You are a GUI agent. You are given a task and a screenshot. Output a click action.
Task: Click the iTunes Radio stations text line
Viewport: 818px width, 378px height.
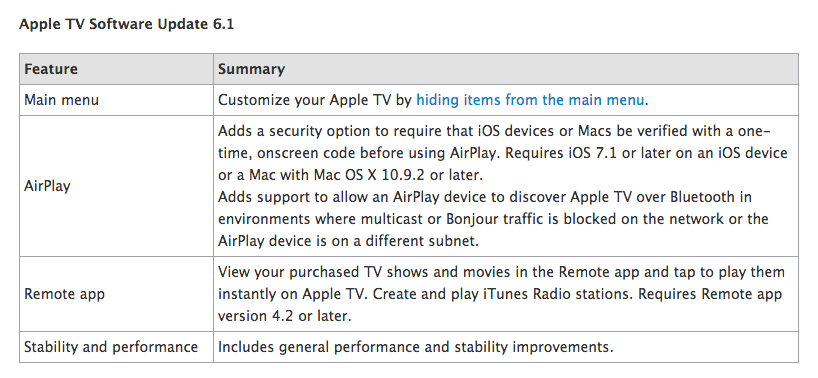click(500, 294)
